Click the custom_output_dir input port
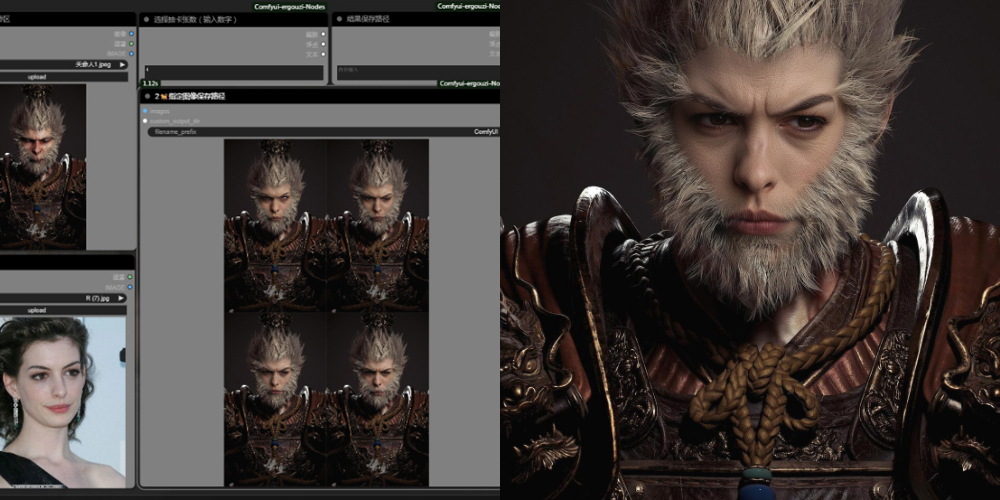 click(145, 121)
